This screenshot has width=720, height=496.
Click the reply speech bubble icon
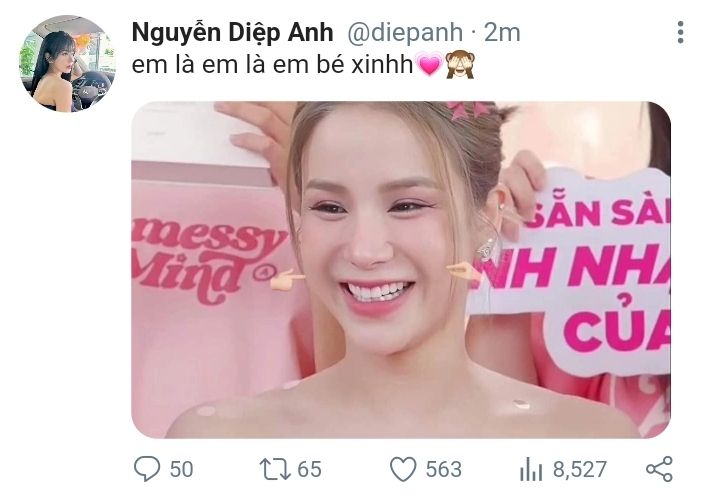click(147, 468)
